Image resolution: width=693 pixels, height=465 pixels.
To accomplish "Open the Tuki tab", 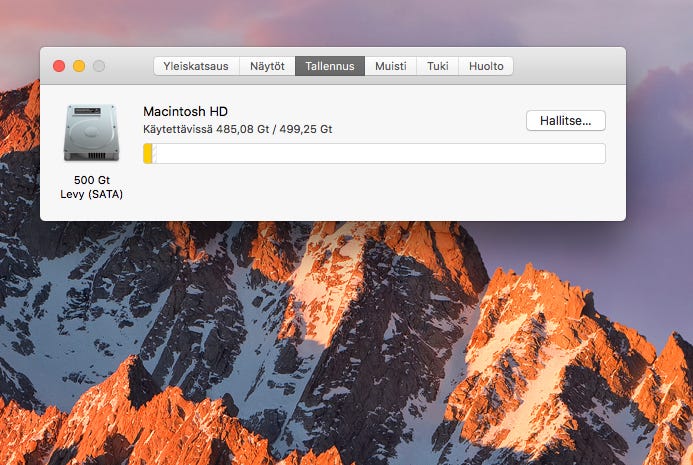I will [x=438, y=66].
